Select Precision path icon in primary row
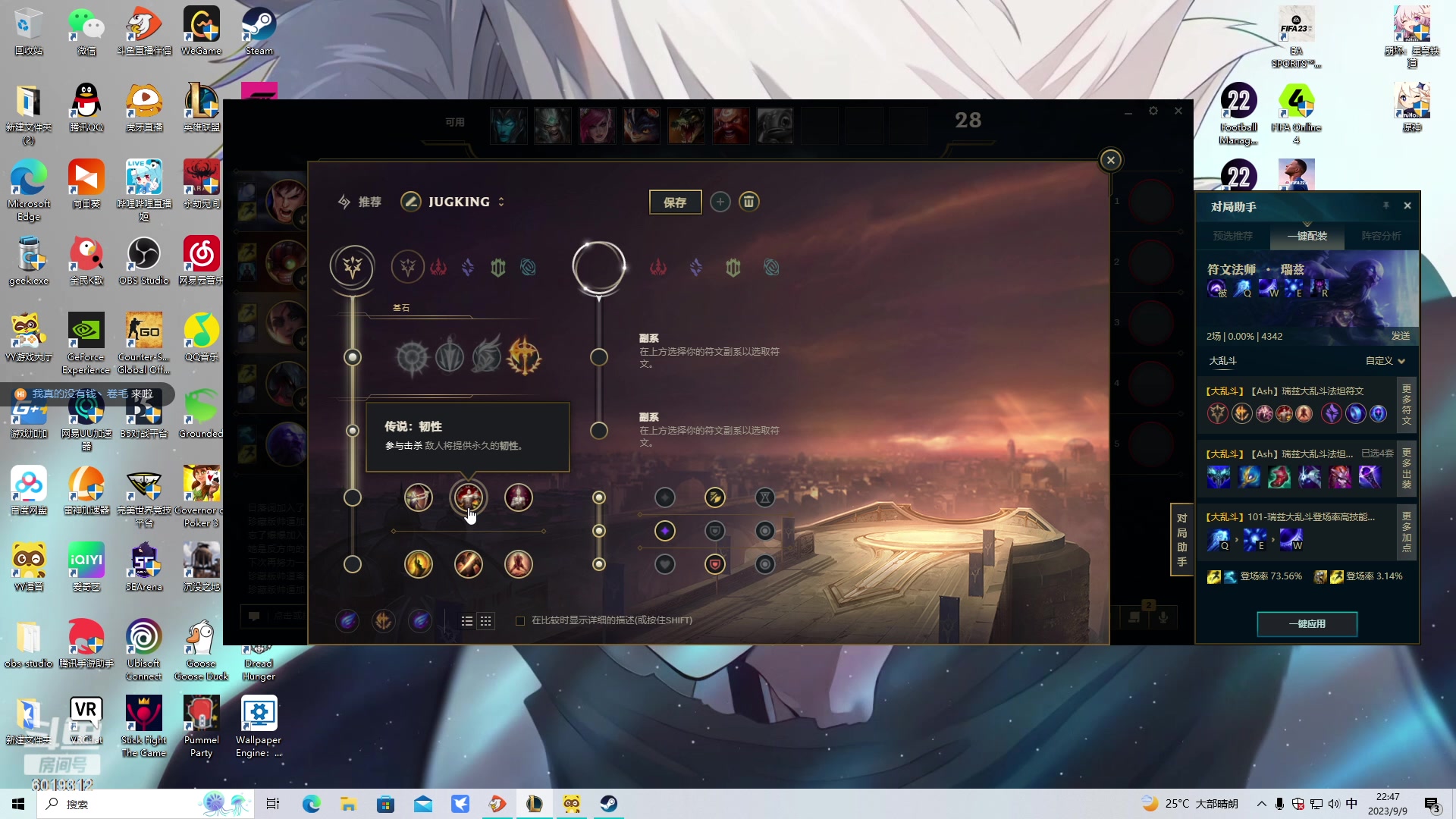The height and width of the screenshot is (819, 1456). 408,267
